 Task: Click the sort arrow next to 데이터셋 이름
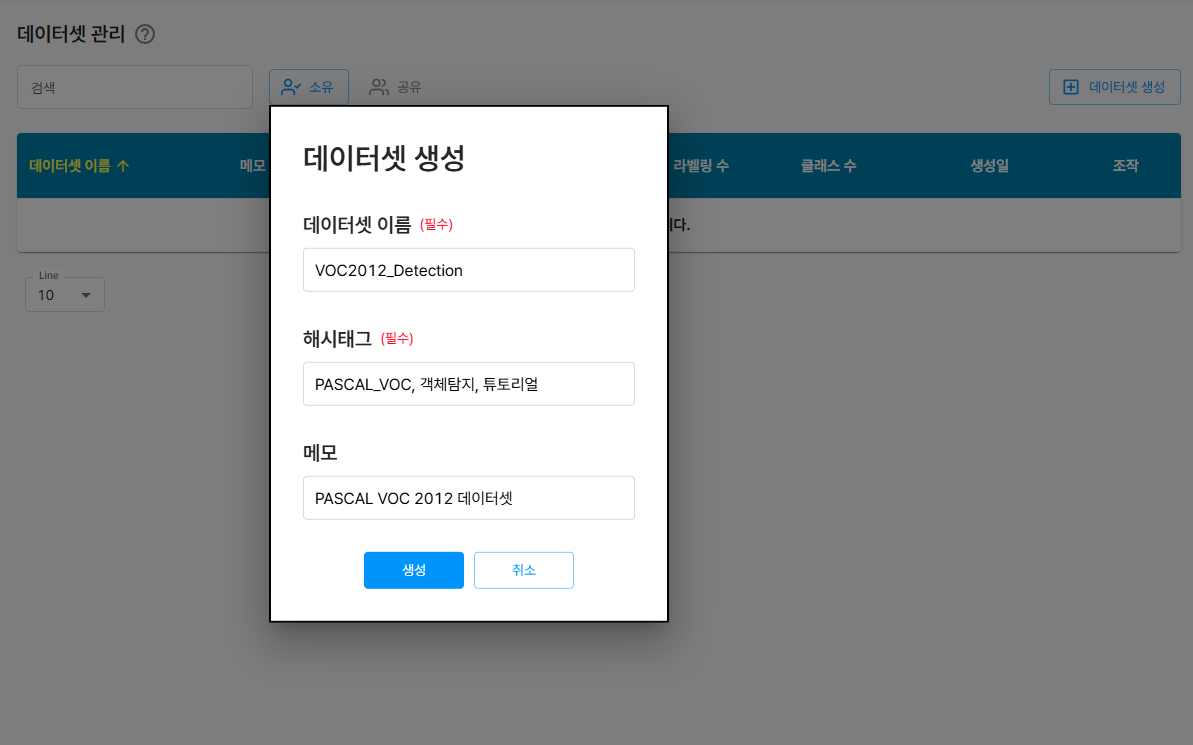(123, 165)
